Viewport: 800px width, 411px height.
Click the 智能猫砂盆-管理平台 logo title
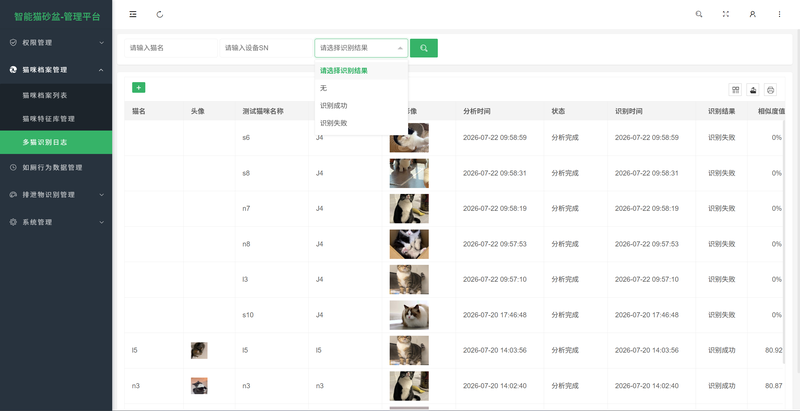(57, 16)
